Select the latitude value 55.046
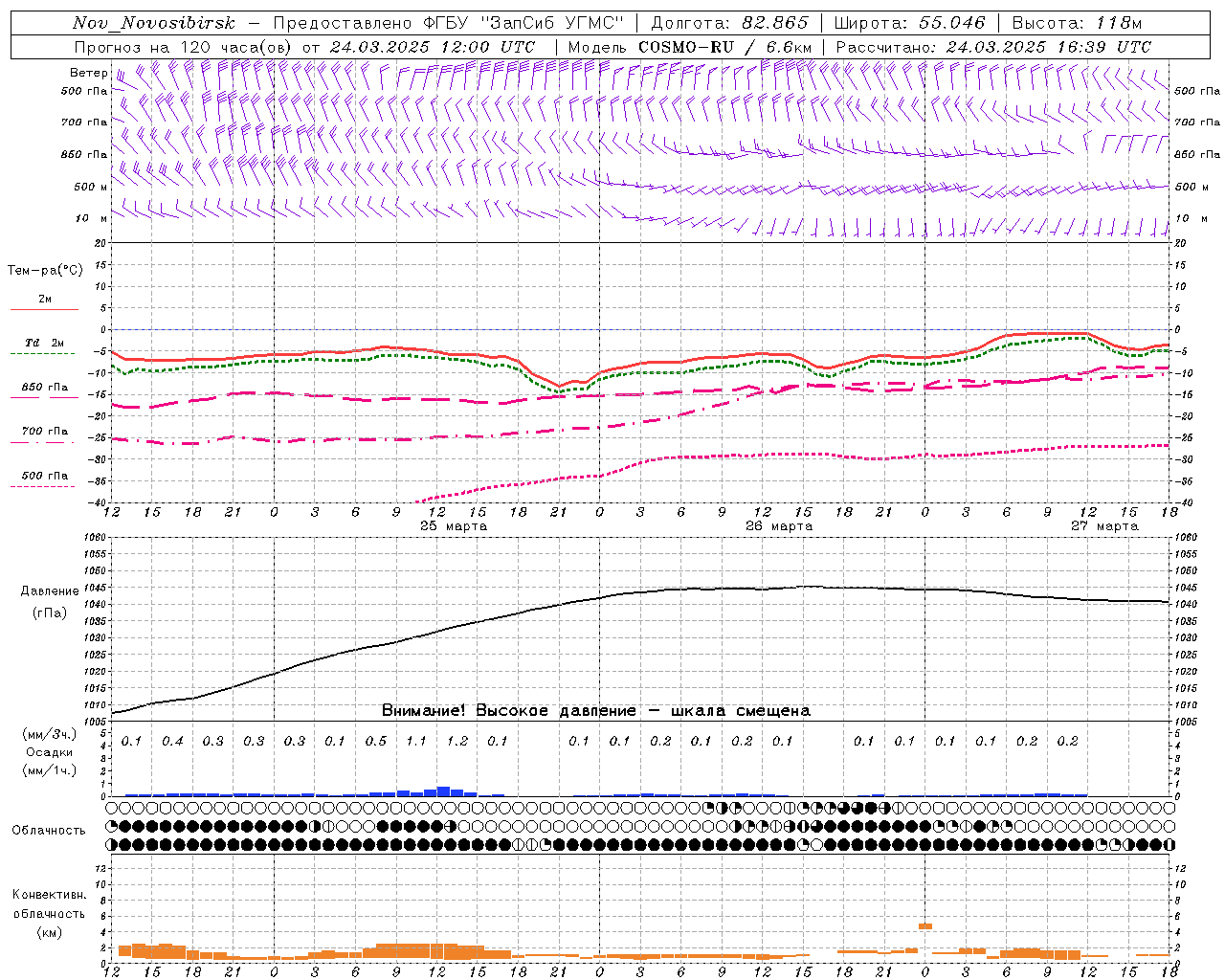This screenshot has height=980, width=1225. click(952, 23)
